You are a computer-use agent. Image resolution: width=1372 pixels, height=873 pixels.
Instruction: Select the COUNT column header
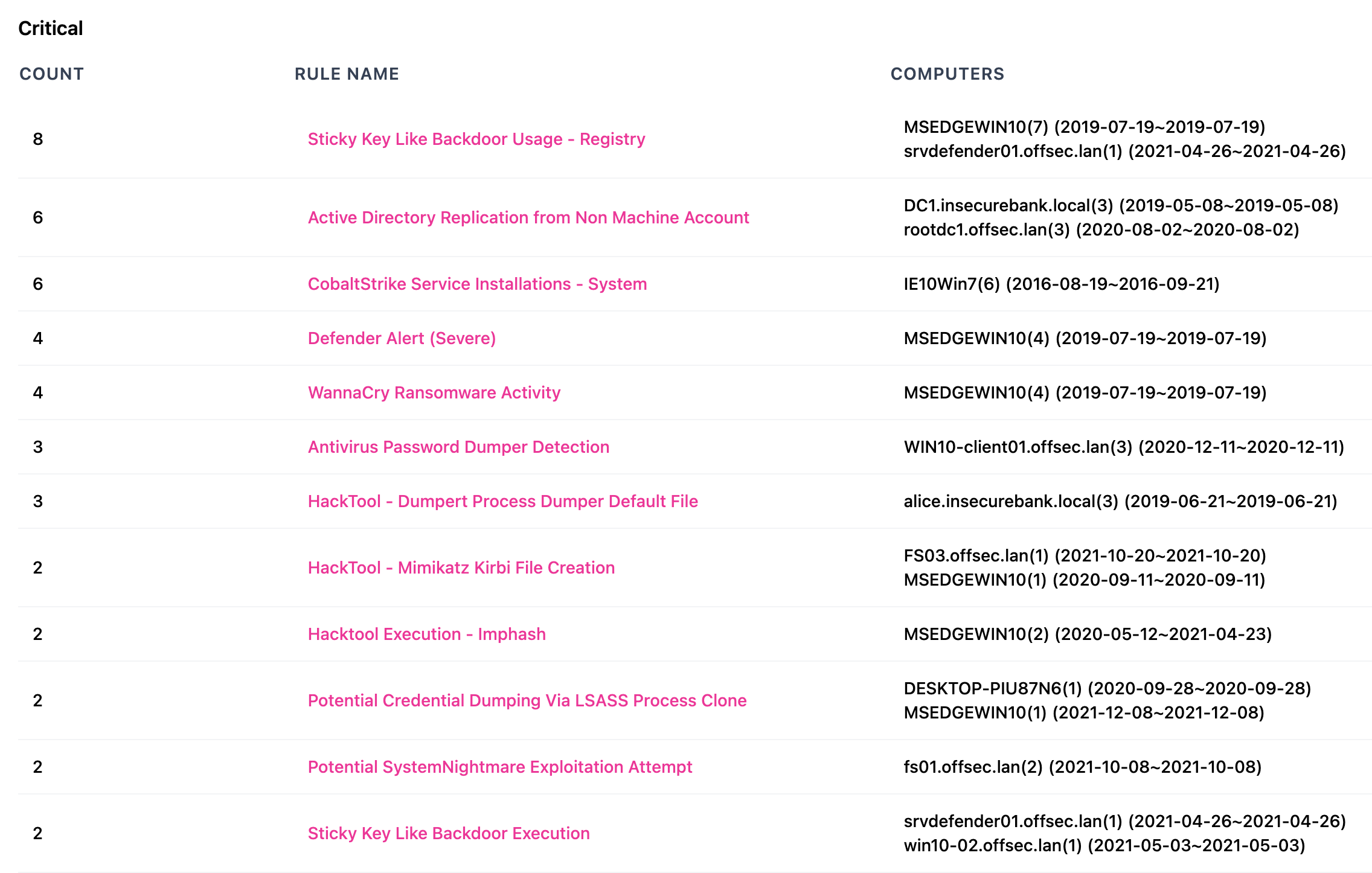(x=52, y=74)
